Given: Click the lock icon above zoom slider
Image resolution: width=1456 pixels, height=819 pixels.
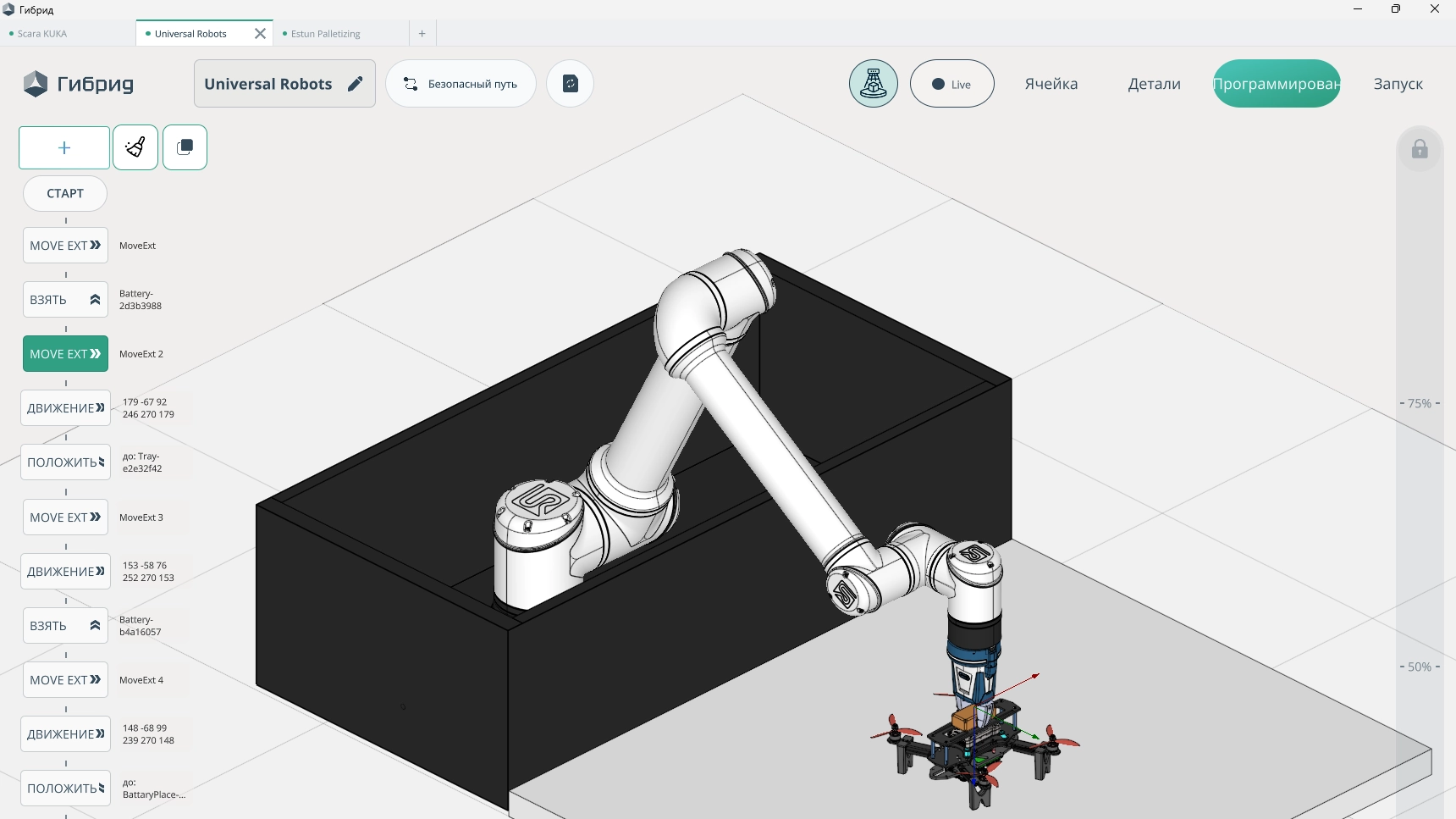Looking at the screenshot, I should coord(1420,150).
